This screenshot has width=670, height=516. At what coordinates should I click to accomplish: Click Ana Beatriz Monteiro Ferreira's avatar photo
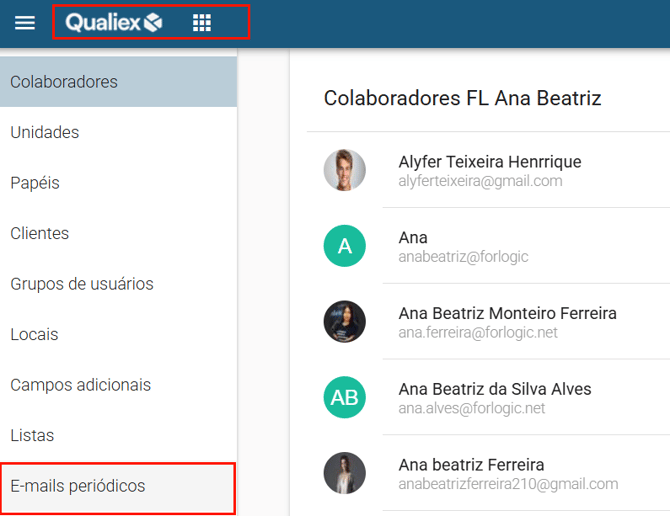pos(344,322)
